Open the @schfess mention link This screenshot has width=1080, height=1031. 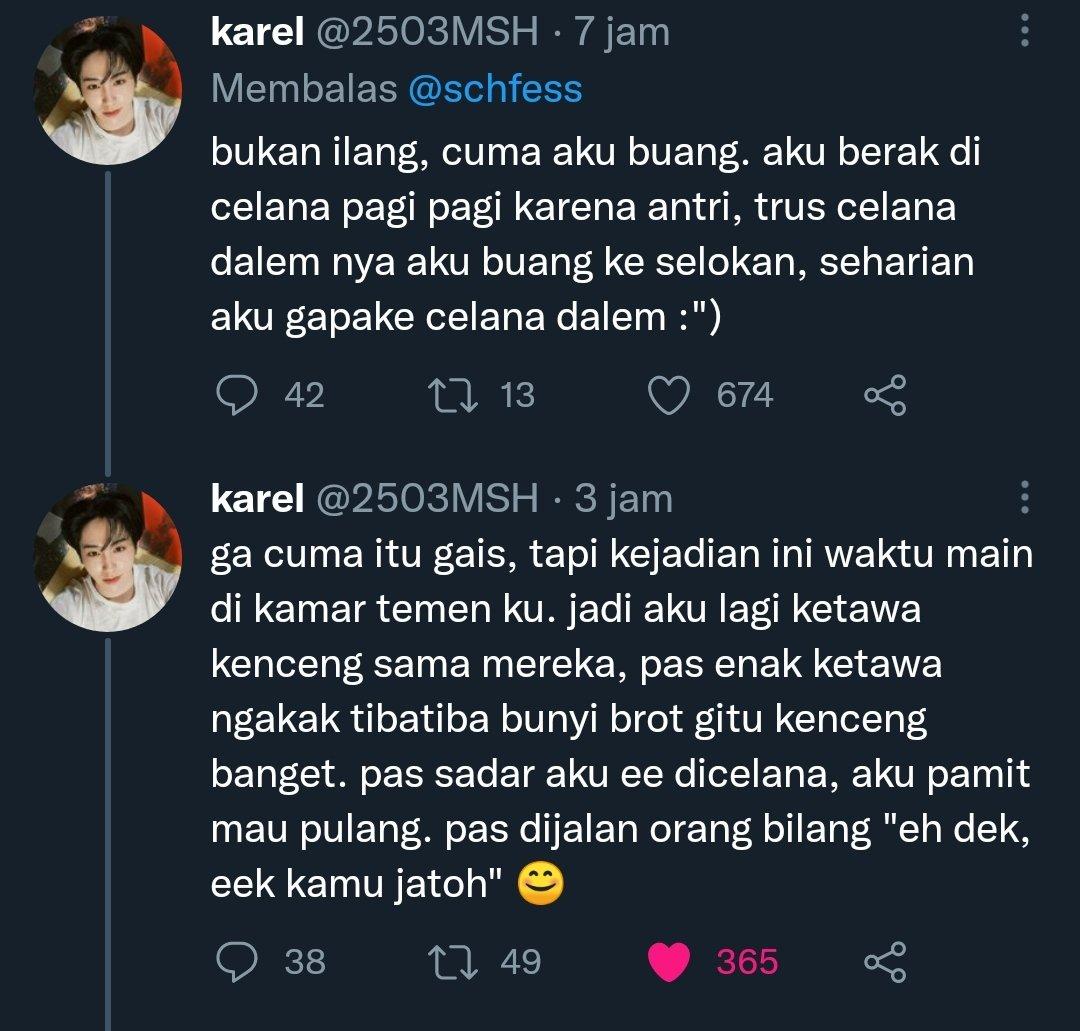tap(495, 90)
